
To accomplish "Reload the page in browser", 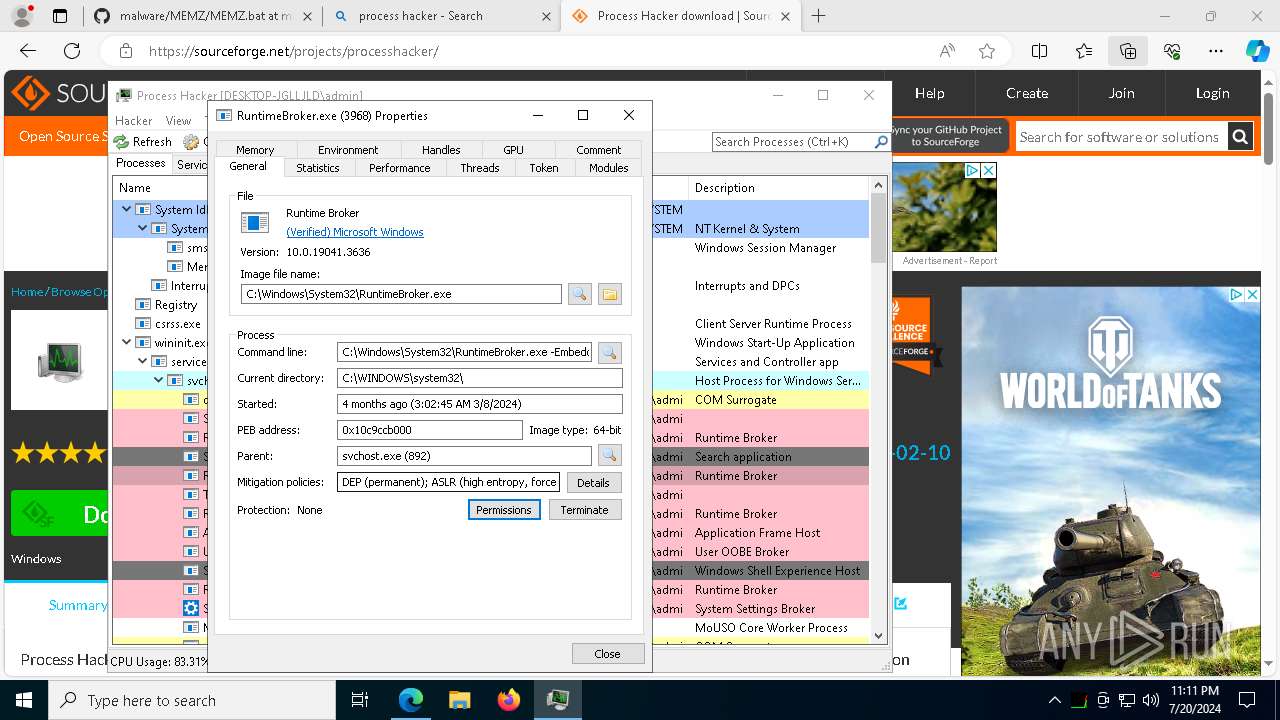I will (x=72, y=51).
